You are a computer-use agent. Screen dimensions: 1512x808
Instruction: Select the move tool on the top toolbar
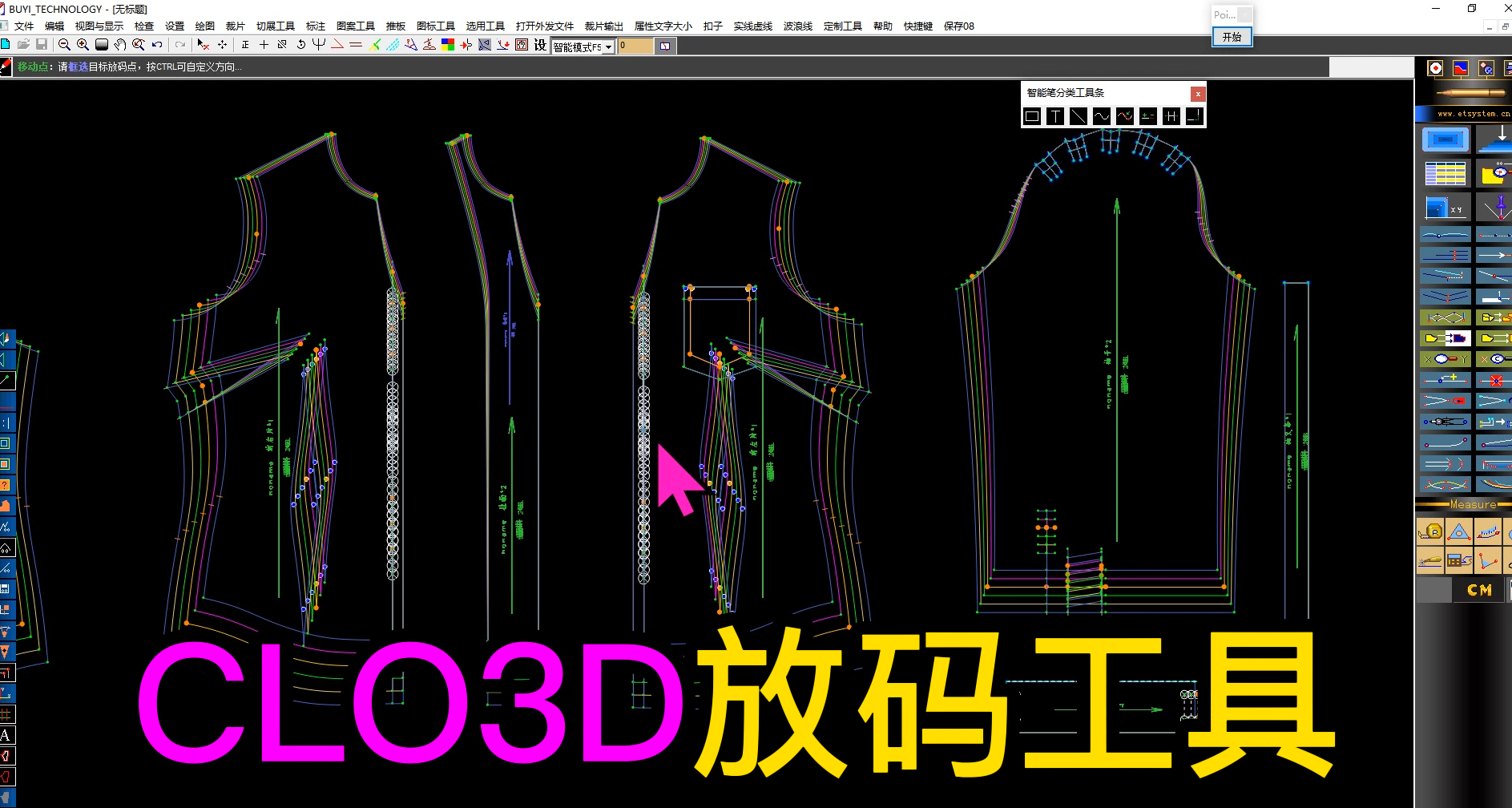(222, 46)
